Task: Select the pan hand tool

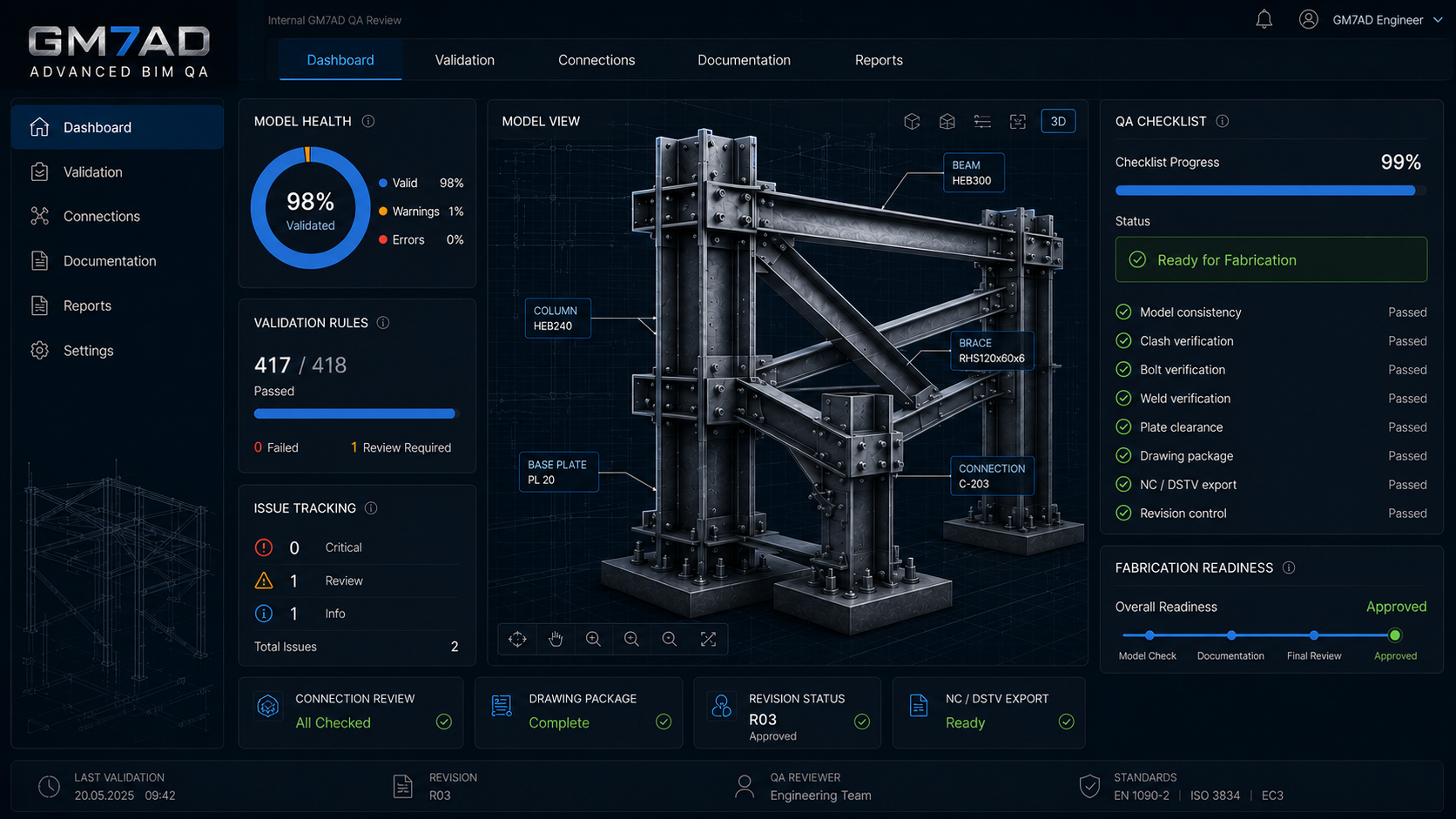Action: [556, 639]
